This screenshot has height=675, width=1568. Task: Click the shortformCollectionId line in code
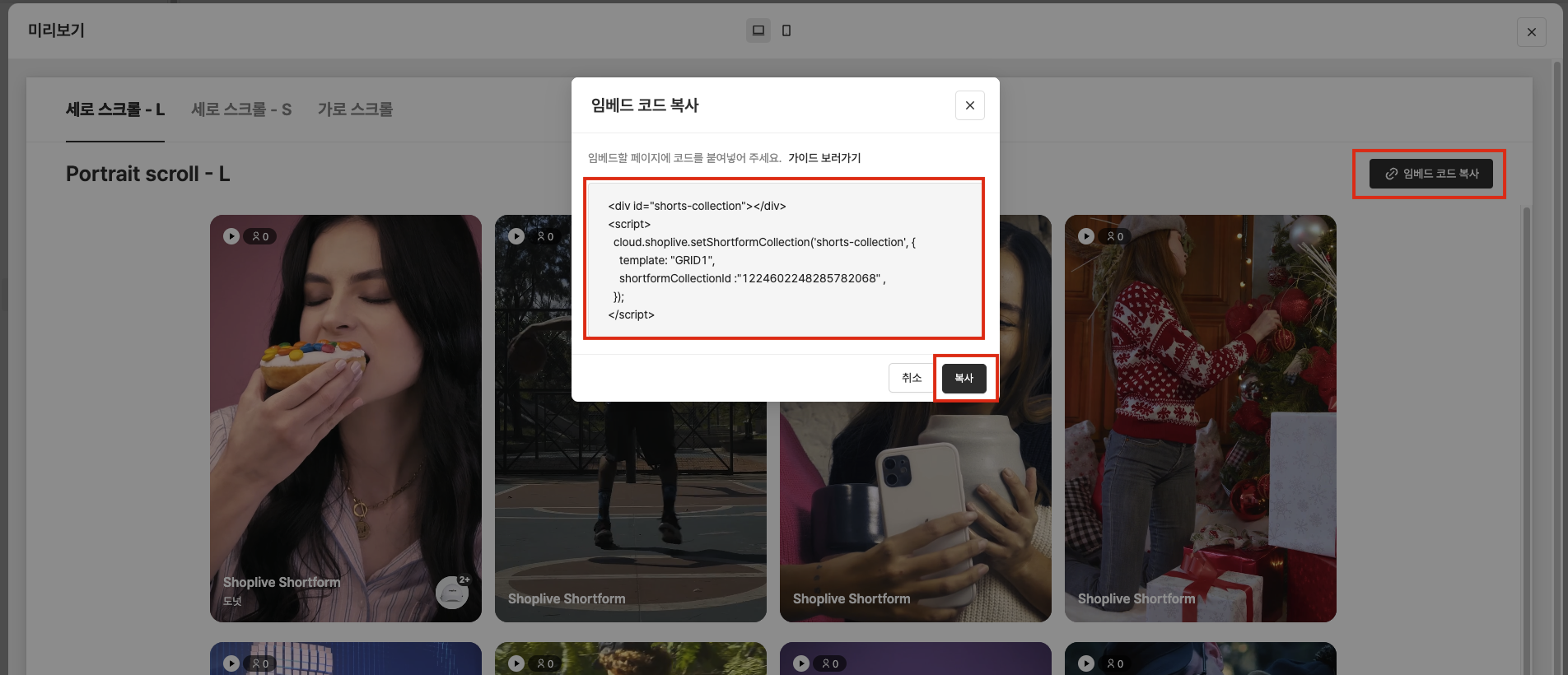coord(752,278)
